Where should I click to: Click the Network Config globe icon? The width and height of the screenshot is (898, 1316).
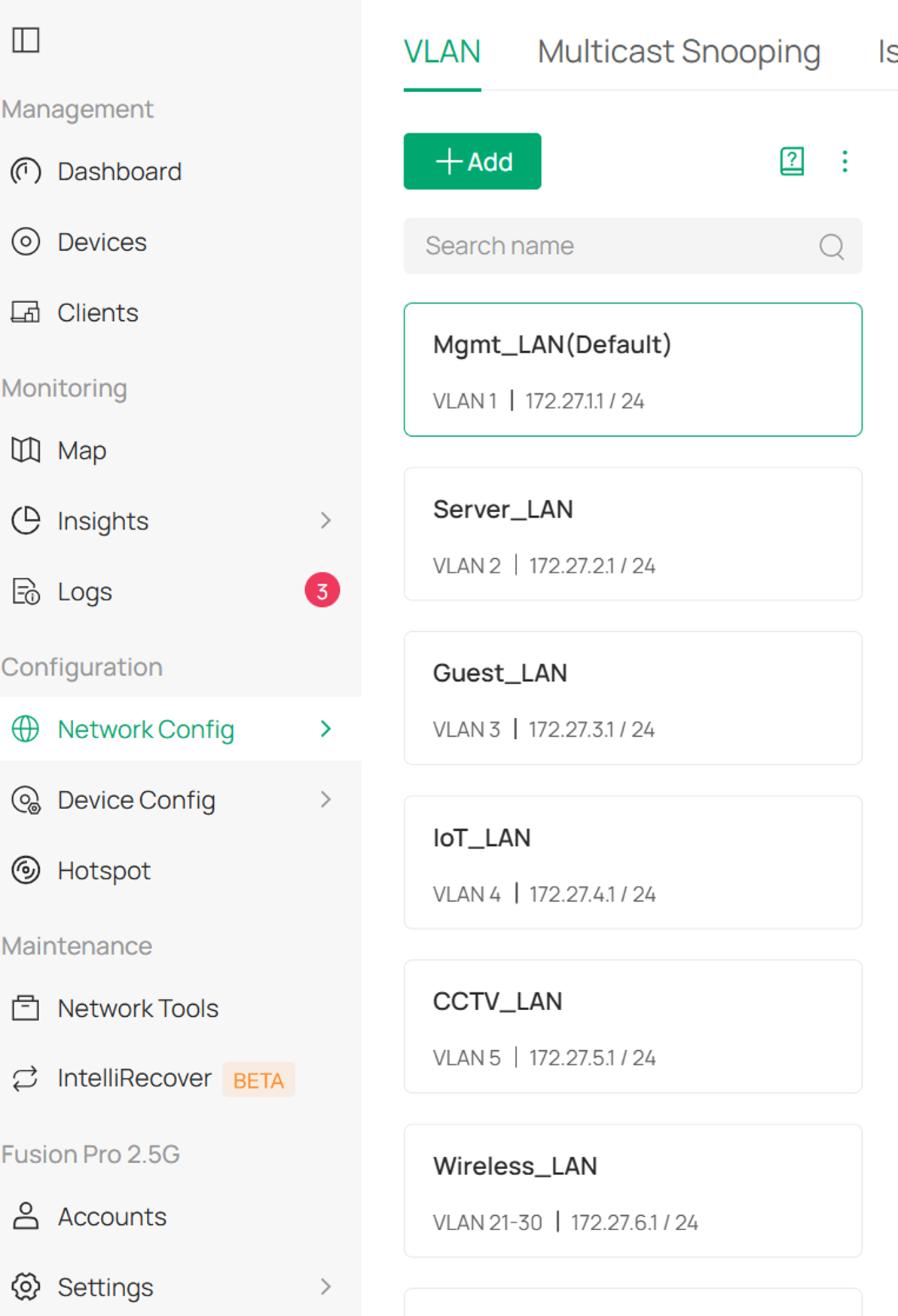click(26, 728)
